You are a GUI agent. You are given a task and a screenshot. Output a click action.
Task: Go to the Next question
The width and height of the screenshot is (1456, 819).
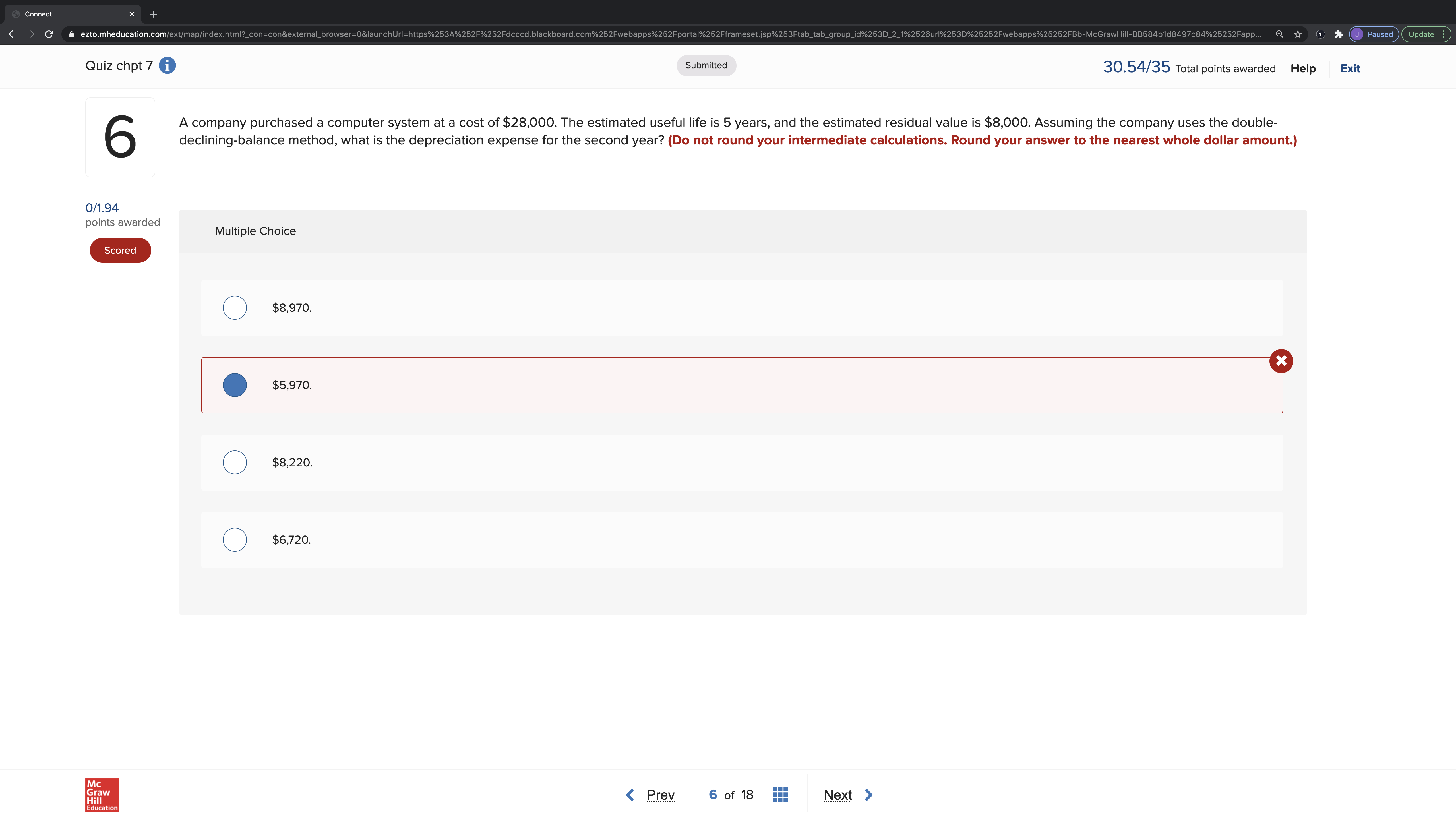click(x=848, y=795)
